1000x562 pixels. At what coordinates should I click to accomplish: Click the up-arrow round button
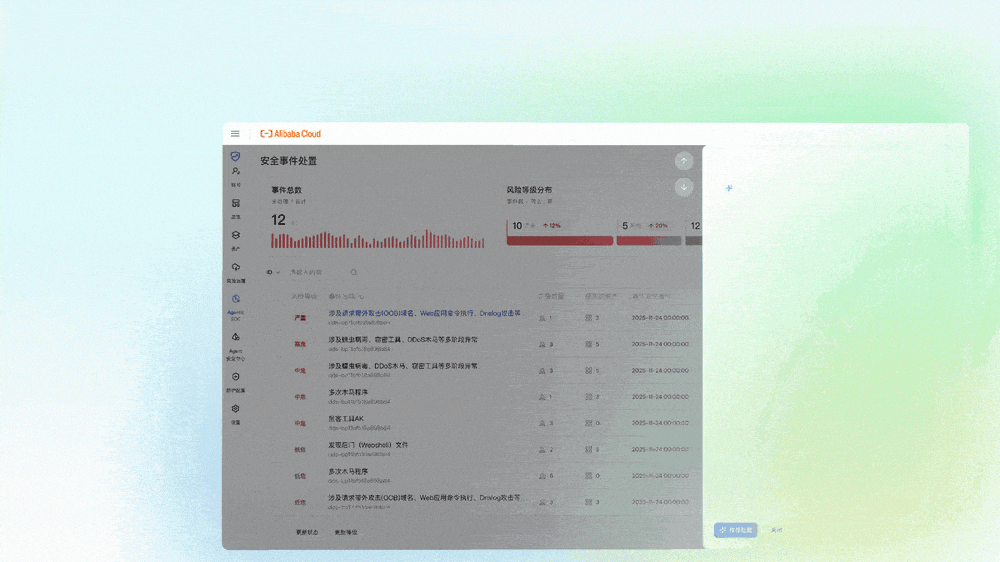(684, 161)
